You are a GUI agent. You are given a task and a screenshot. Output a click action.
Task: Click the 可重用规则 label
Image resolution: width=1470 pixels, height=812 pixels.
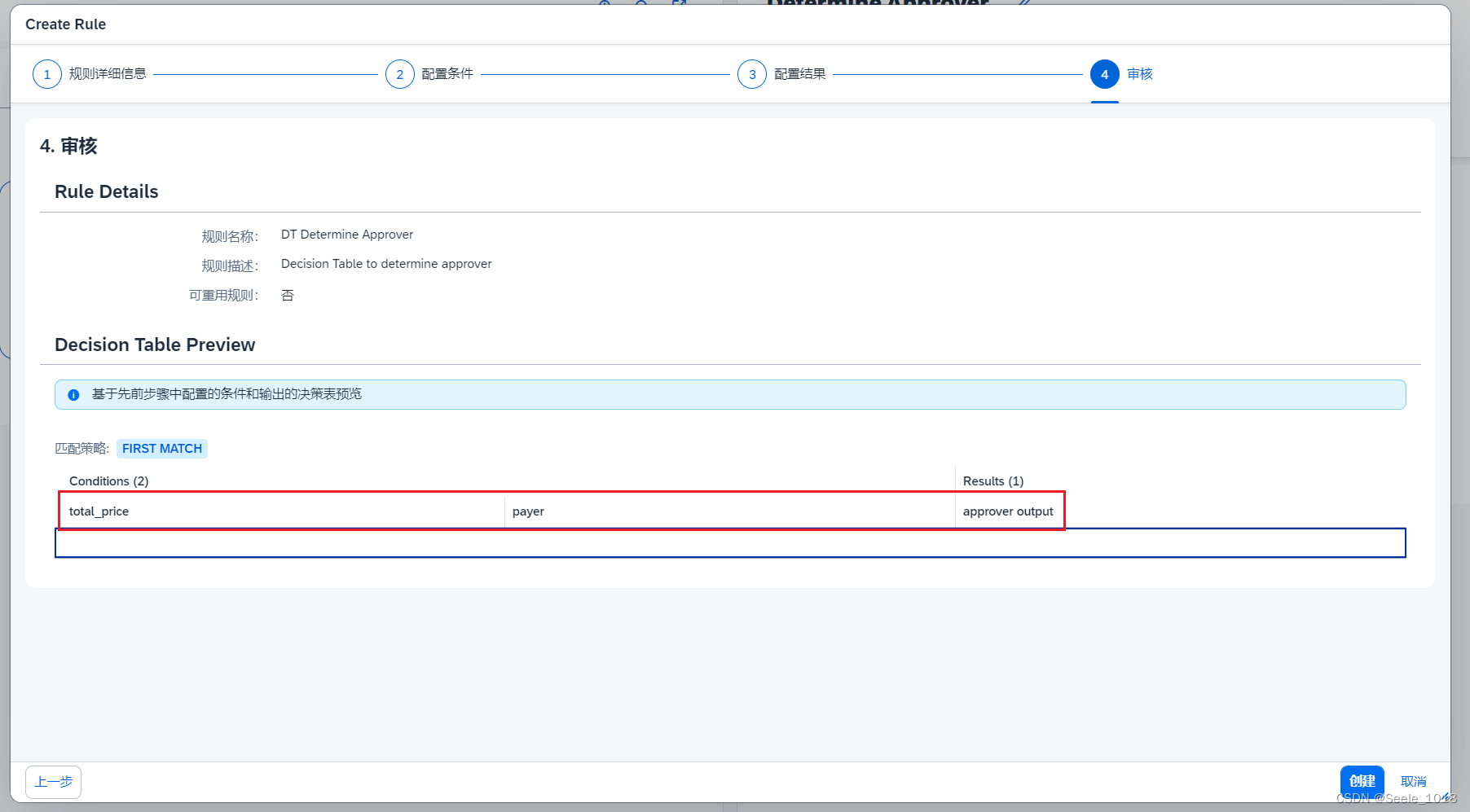point(223,296)
